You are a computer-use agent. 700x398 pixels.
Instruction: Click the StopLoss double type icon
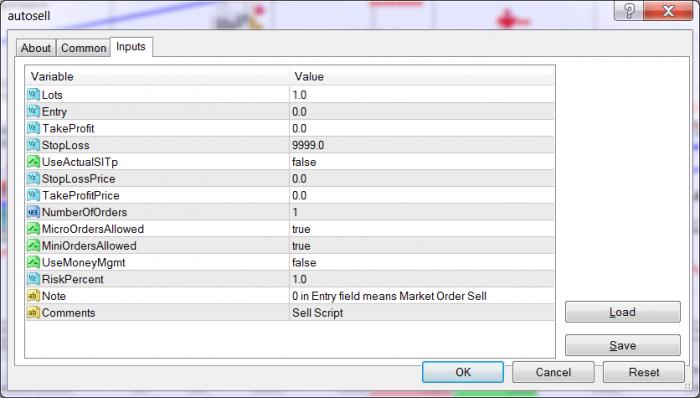(33, 145)
